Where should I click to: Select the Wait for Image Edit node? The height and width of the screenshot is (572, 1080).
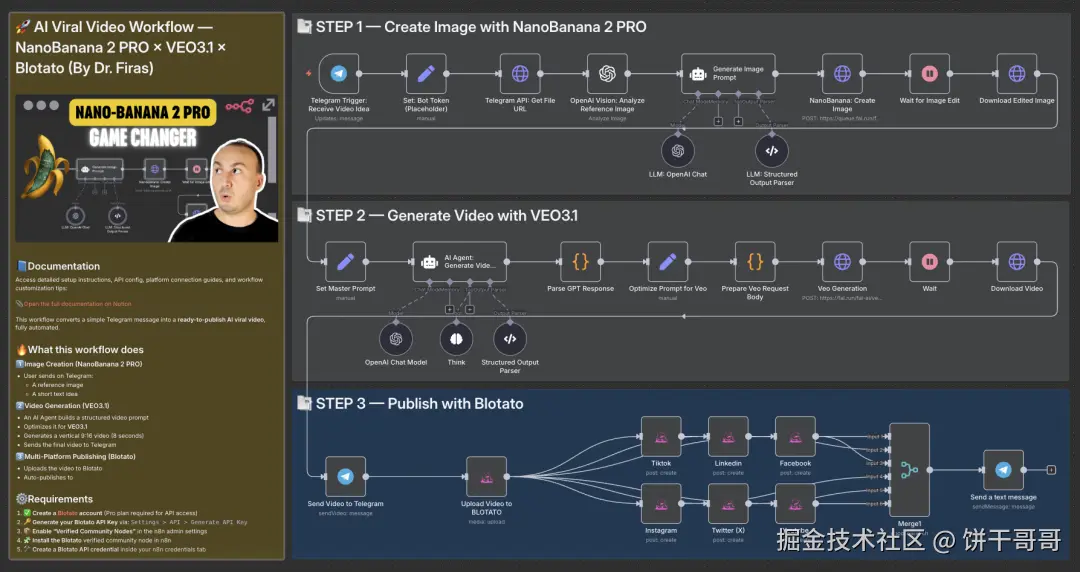point(929,74)
